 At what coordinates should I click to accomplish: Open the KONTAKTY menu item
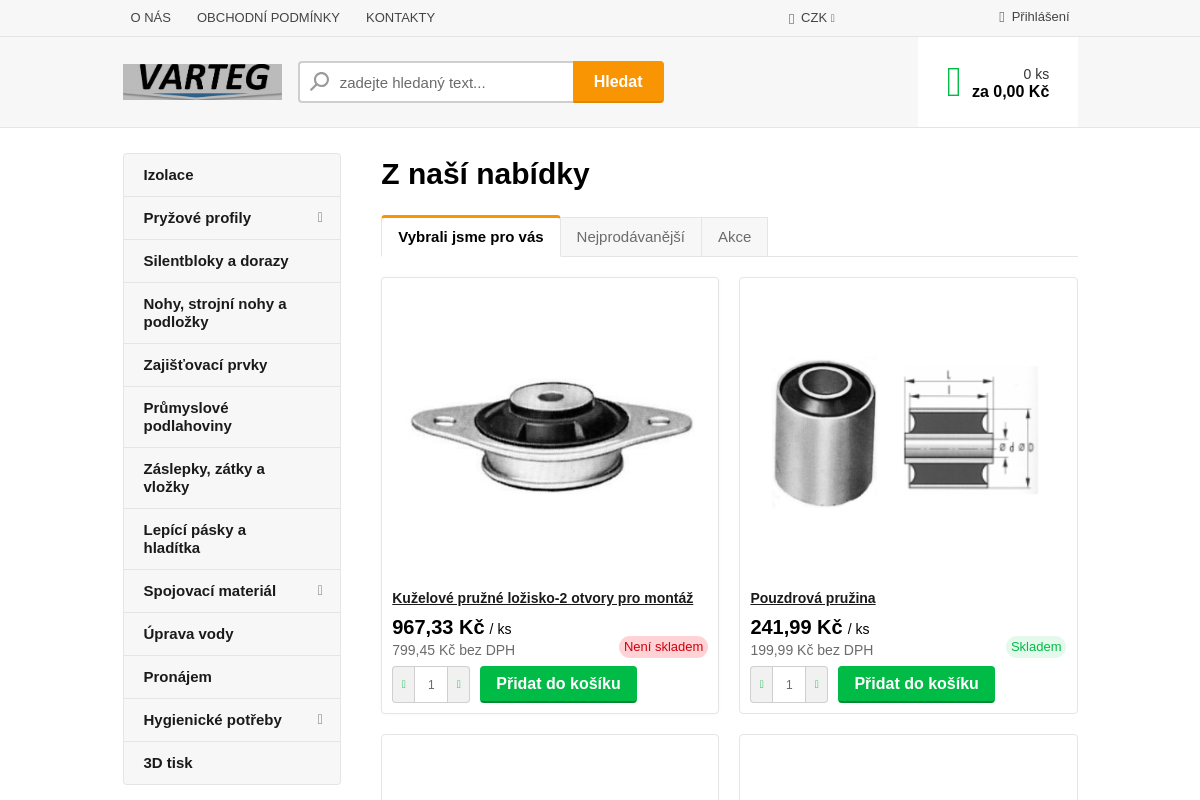(400, 17)
